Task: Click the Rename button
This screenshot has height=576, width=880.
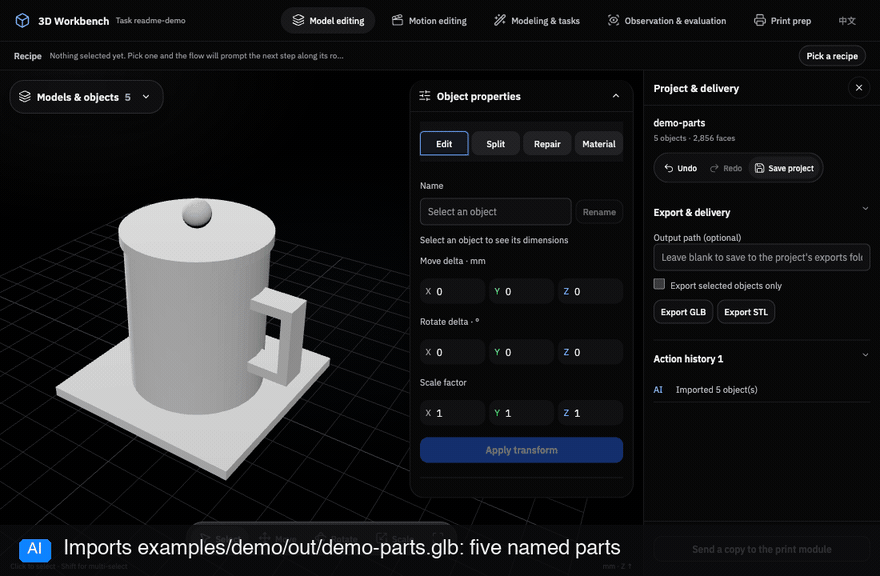Action: click(x=599, y=212)
